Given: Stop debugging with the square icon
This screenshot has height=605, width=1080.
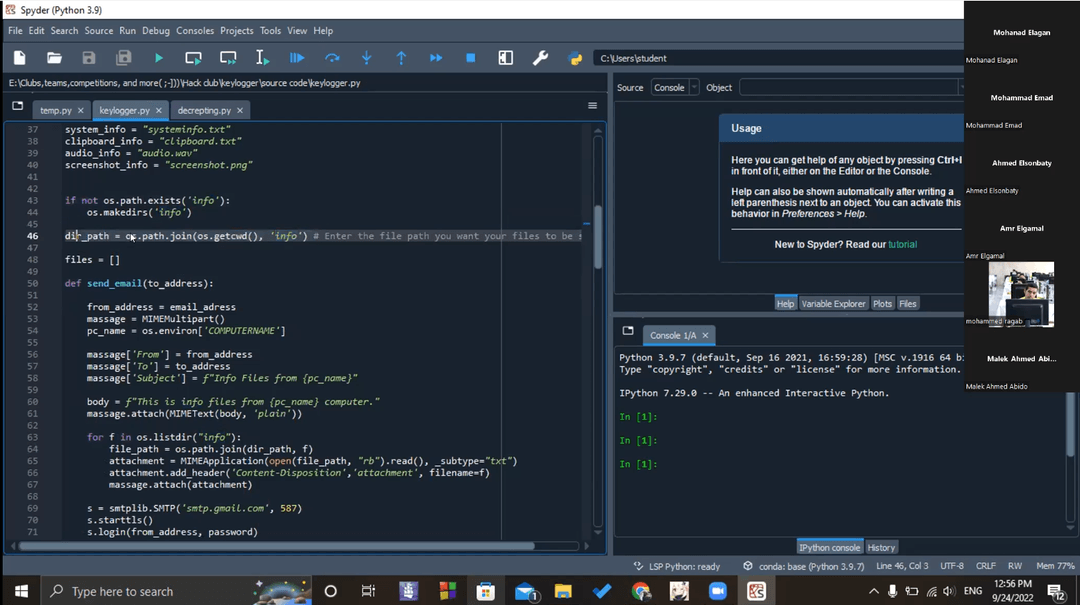Looking at the screenshot, I should tap(470, 58).
